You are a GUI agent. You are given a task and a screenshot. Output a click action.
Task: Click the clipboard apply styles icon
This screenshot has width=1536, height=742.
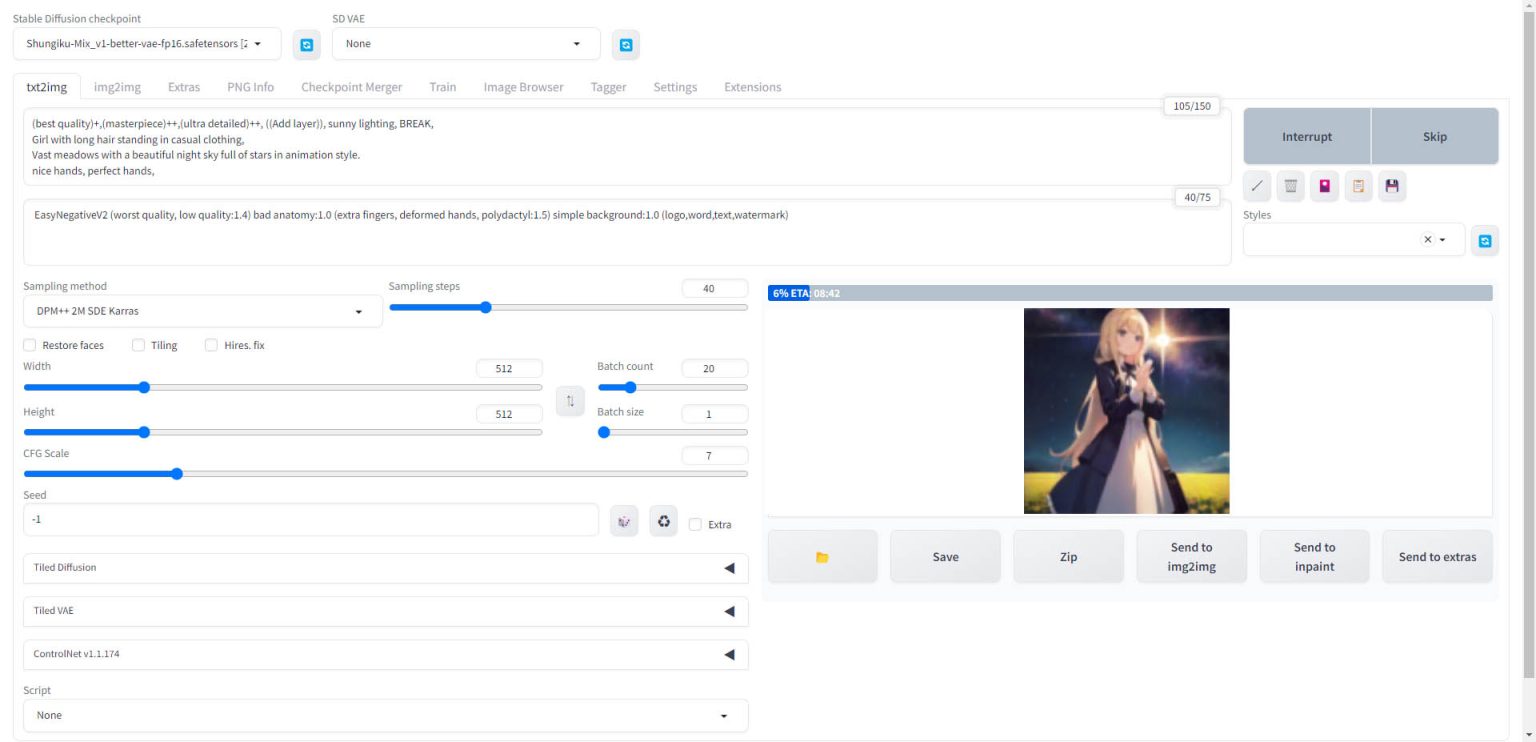coord(1358,186)
